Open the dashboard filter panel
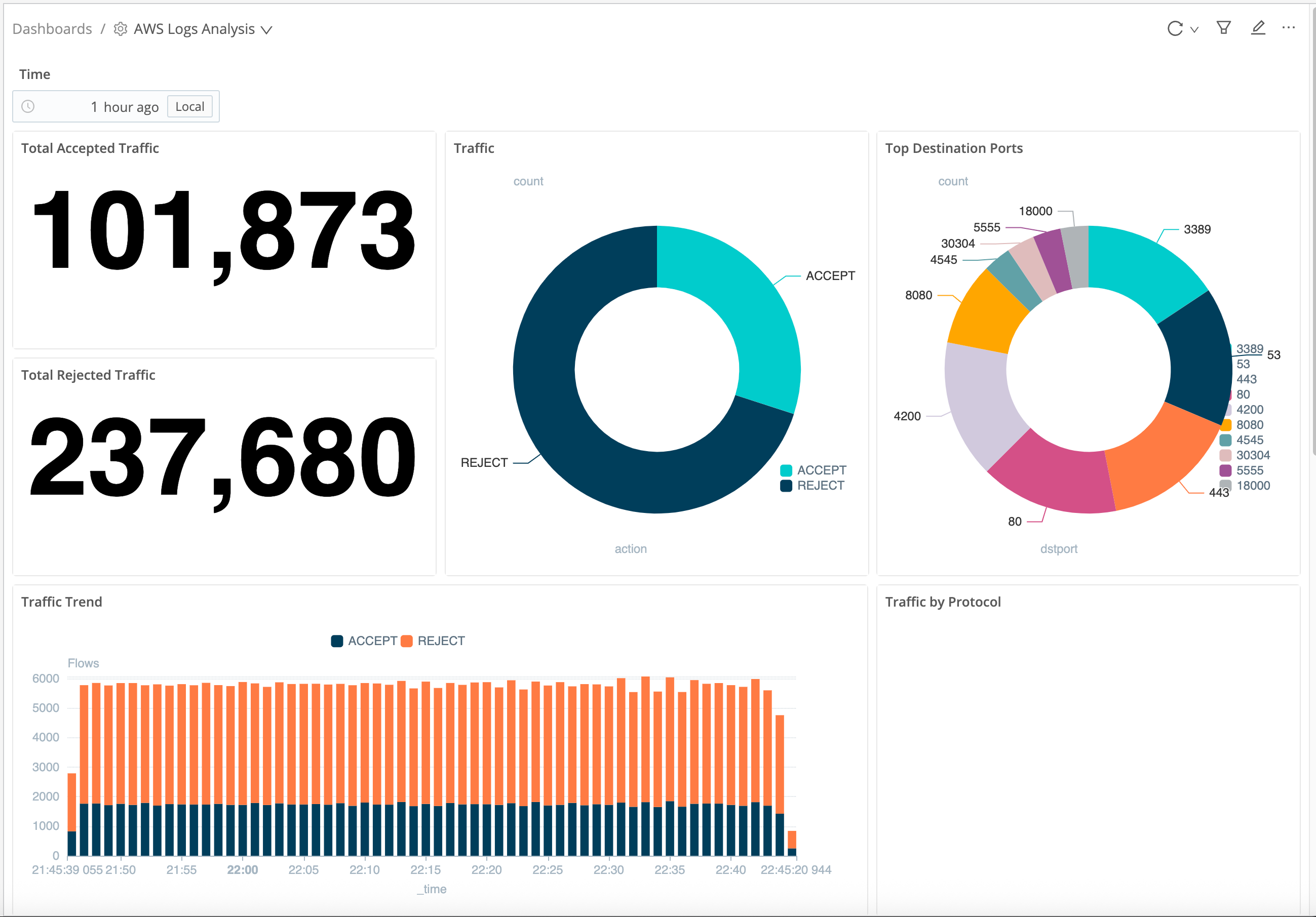The width and height of the screenshot is (1316, 917). pos(1223,27)
